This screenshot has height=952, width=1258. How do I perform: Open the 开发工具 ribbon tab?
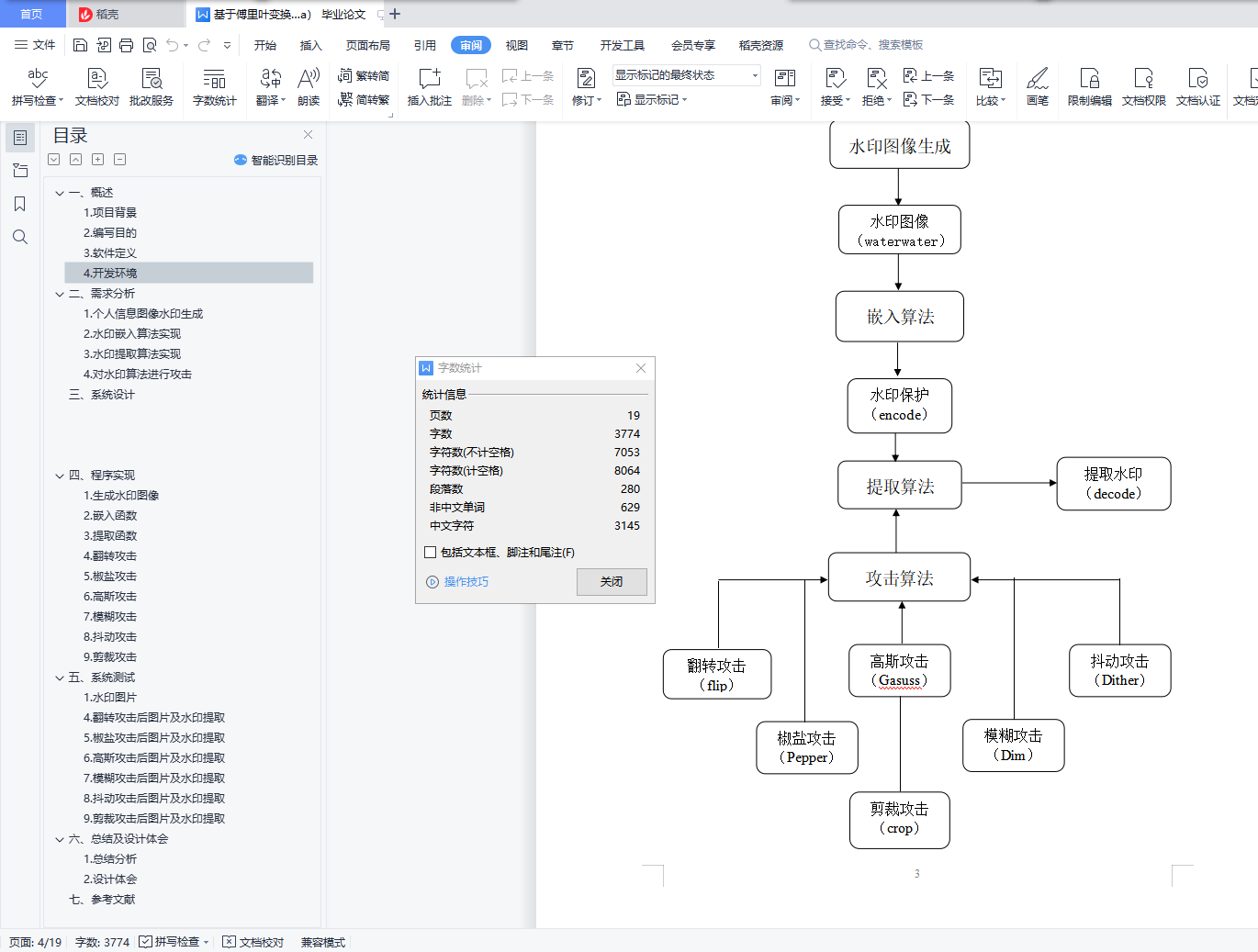point(623,45)
